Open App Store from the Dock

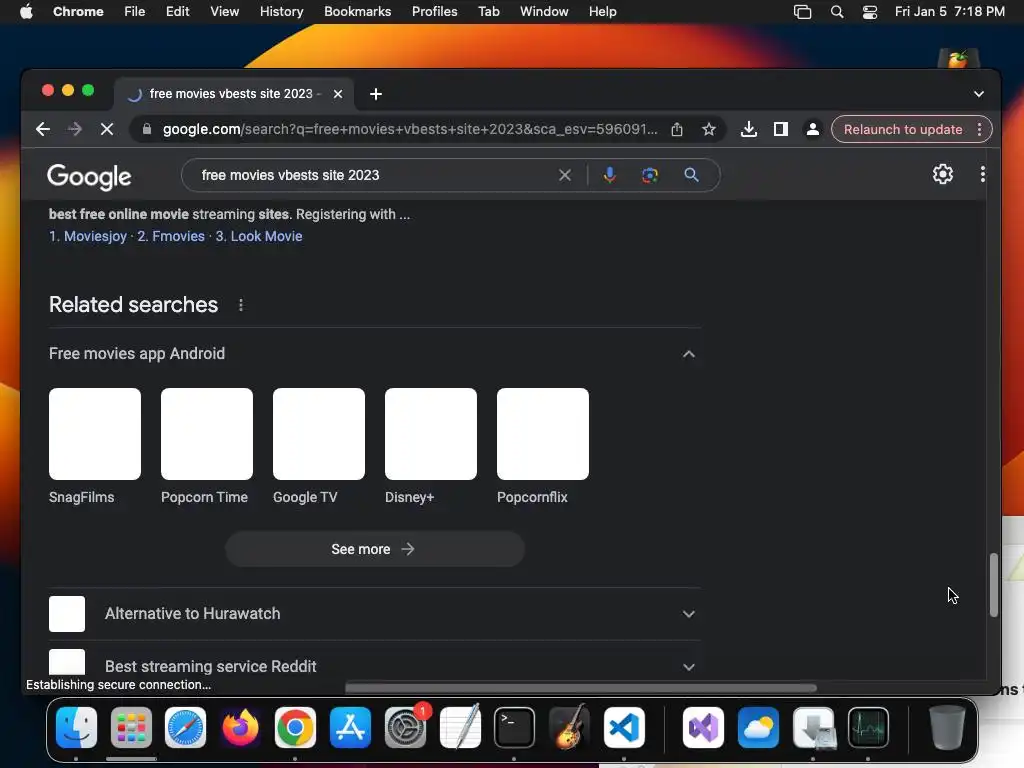pyautogui.click(x=351, y=728)
